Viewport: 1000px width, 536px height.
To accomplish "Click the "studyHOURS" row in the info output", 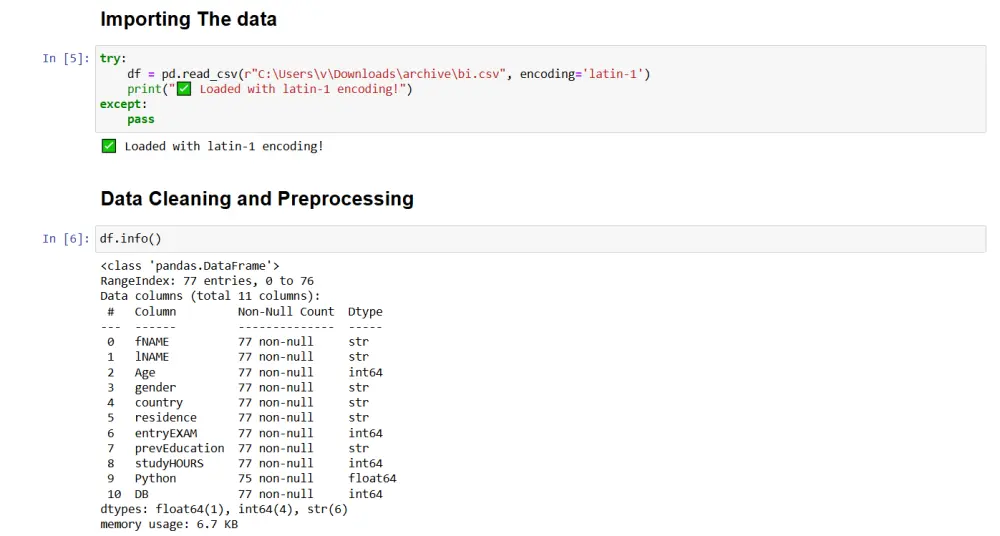I will (x=169, y=463).
